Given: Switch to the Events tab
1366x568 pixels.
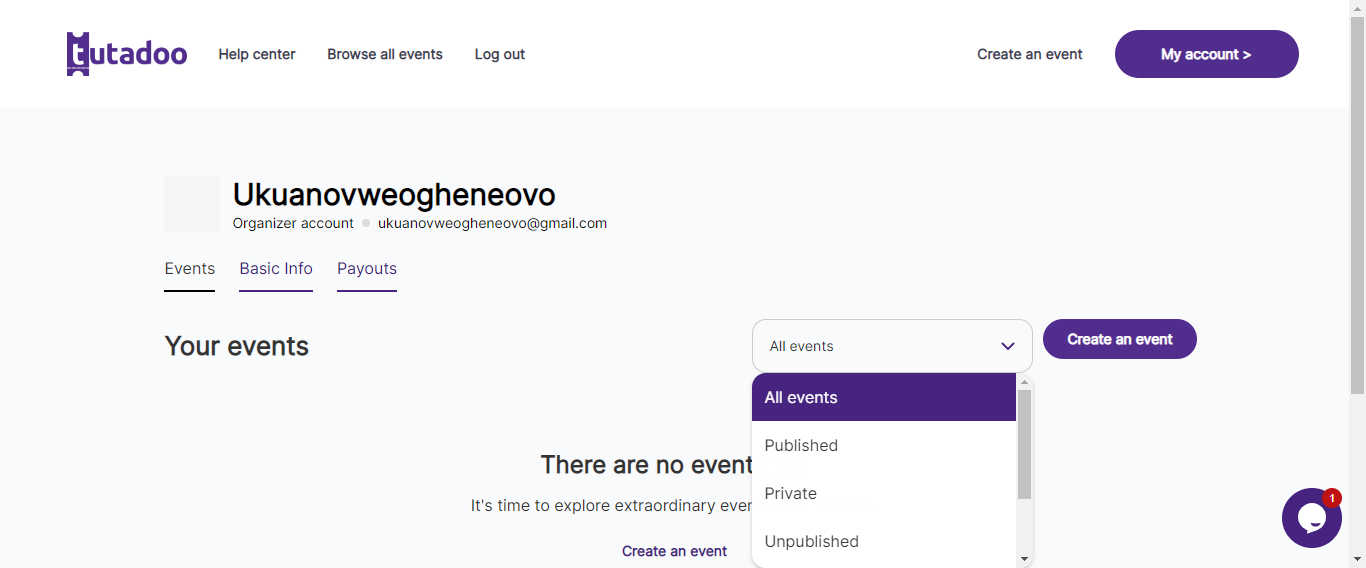Looking at the screenshot, I should pos(190,269).
